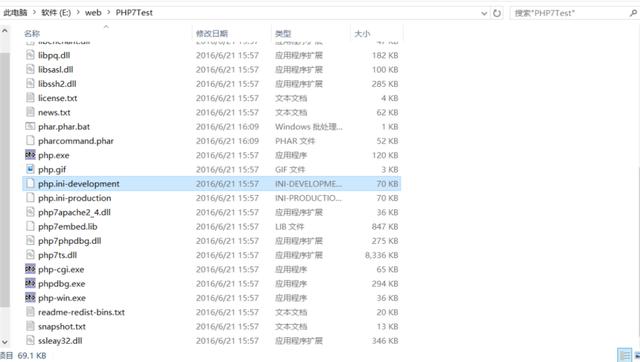Viewport: 640px width, 362px height.
Task: Click the php7ts.dll file icon
Action: point(30,255)
